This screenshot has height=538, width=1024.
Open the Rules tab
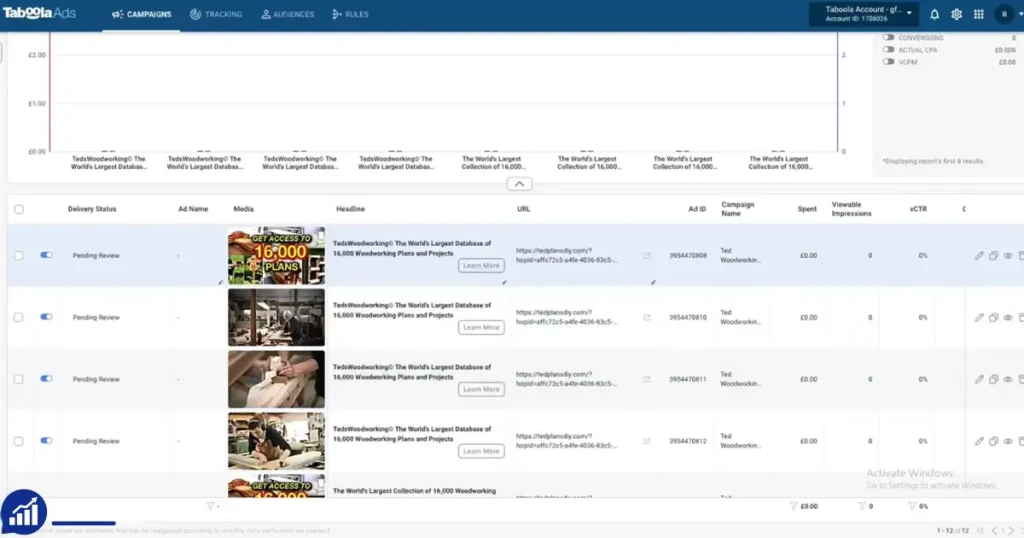click(x=351, y=14)
